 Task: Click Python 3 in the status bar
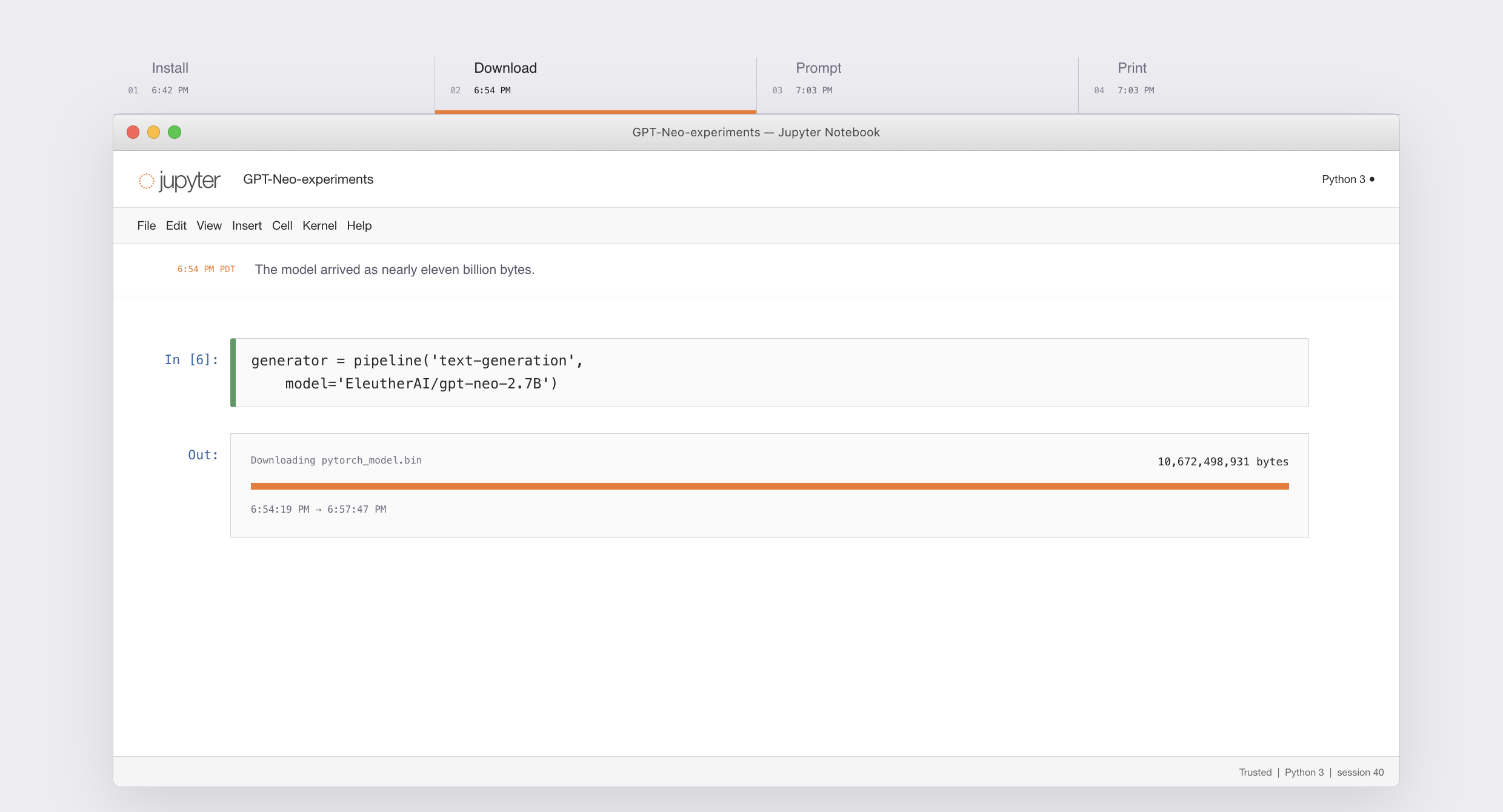tap(1304, 772)
